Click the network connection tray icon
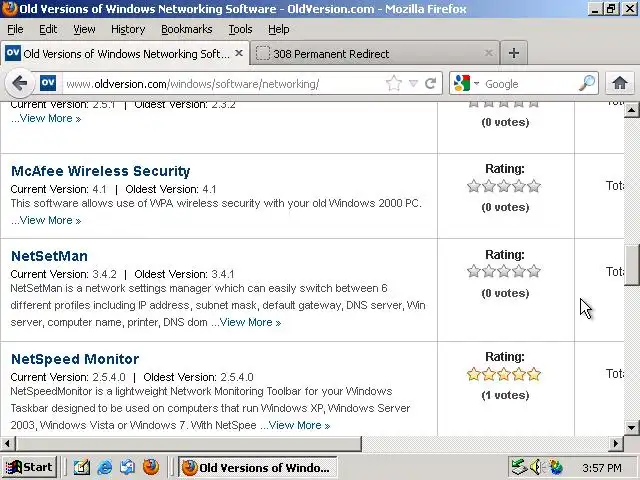The width and height of the screenshot is (640, 480). [x=519, y=467]
